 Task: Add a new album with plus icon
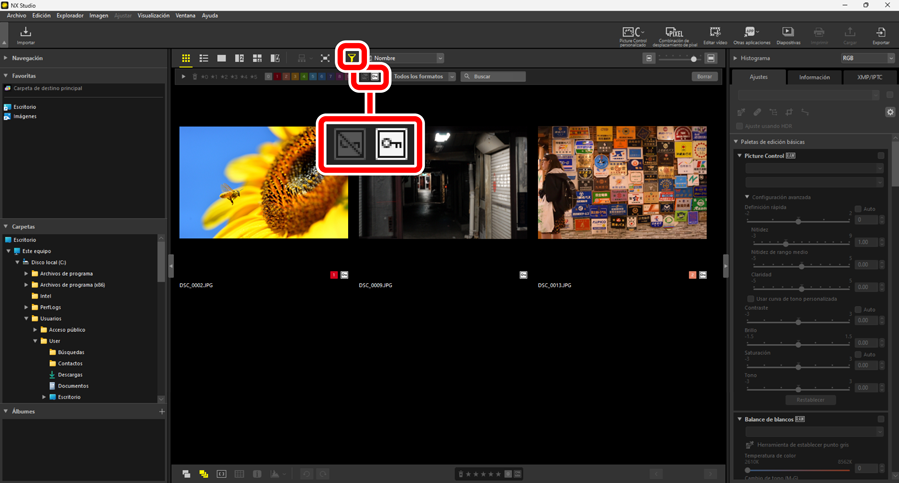coord(162,411)
